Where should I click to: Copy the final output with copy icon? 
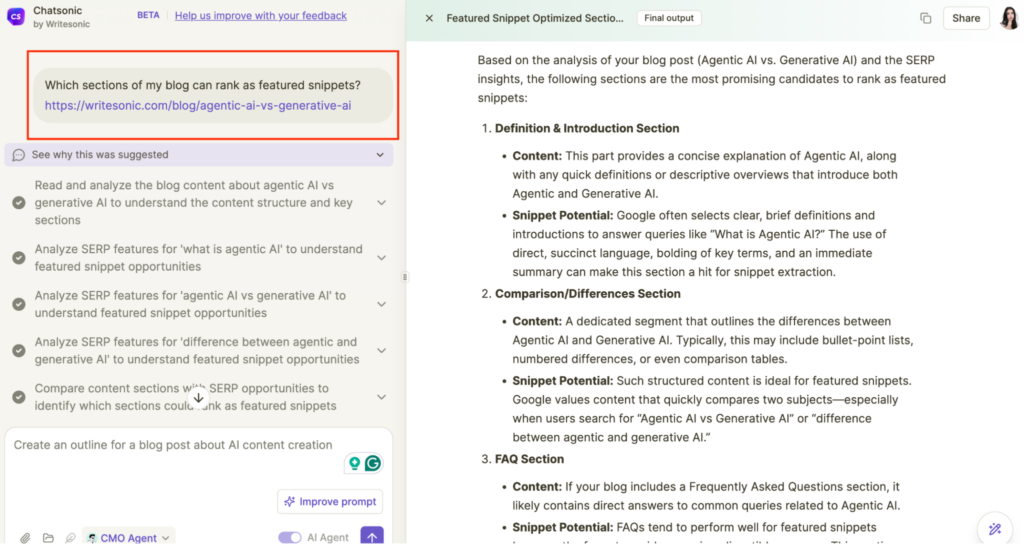click(x=925, y=18)
